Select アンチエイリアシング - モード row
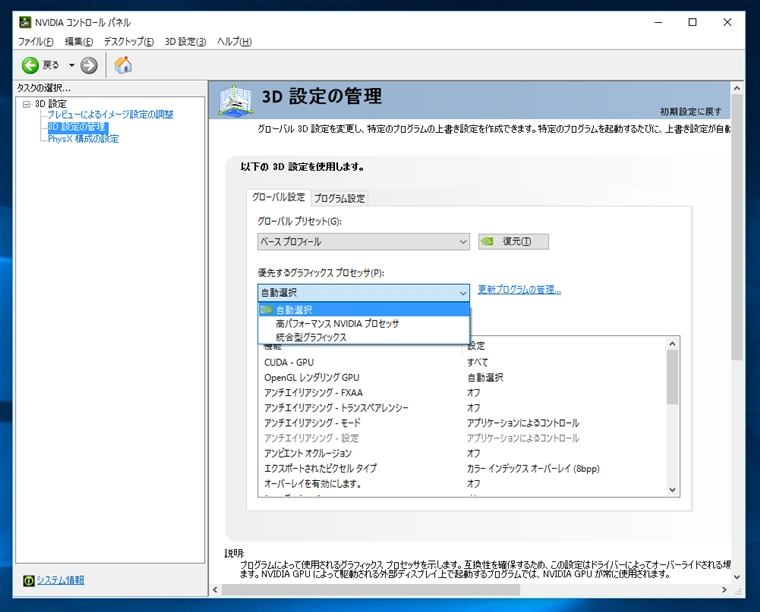 (x=463, y=423)
